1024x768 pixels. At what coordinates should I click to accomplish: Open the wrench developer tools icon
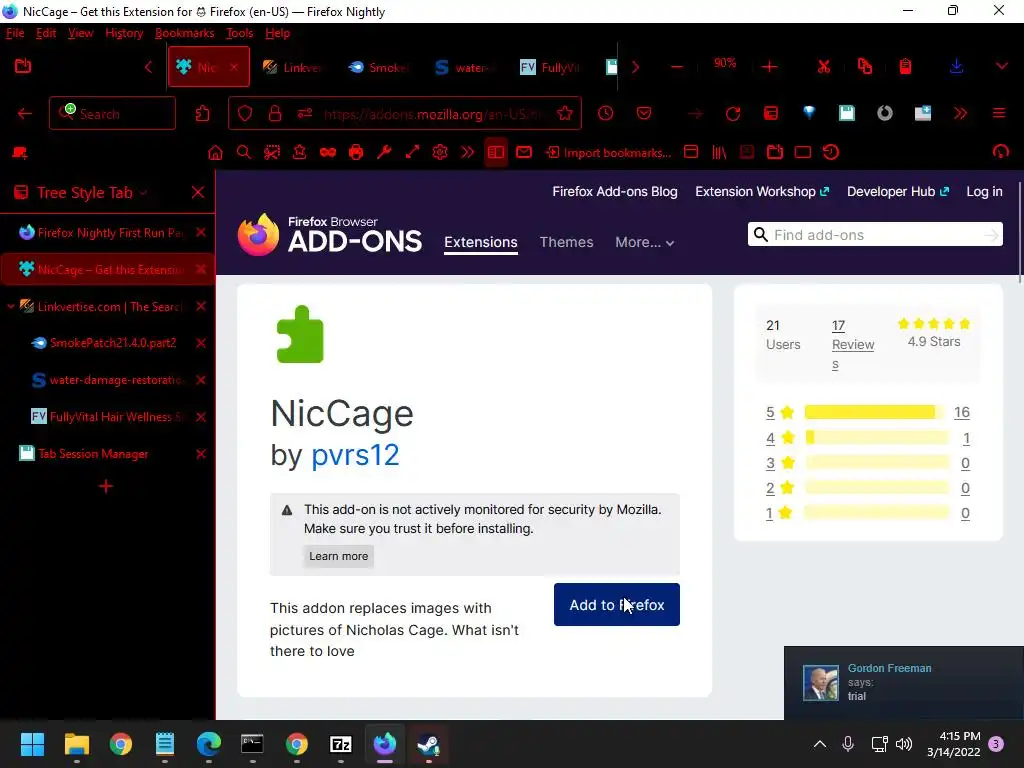(384, 153)
